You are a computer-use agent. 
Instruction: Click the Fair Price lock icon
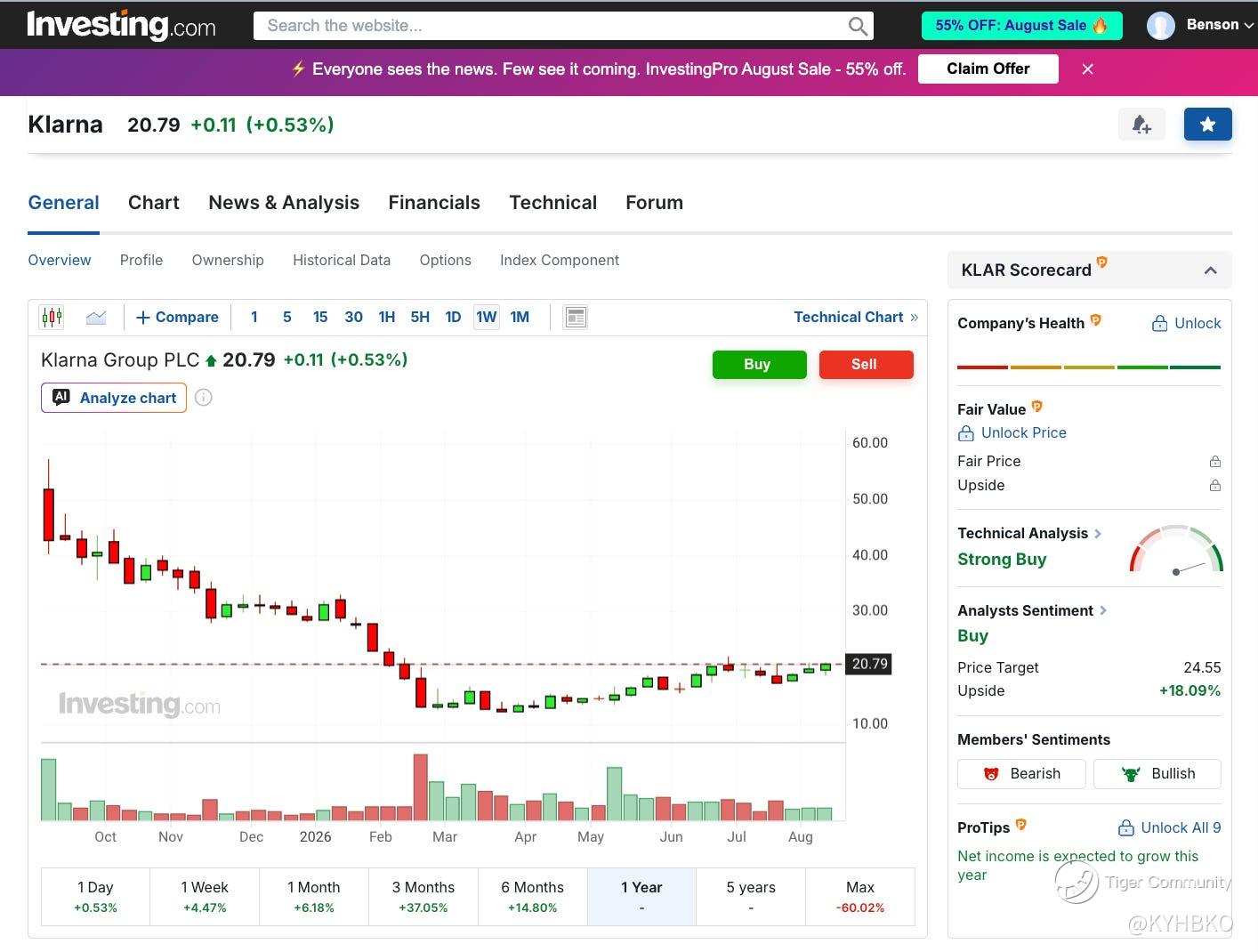pyautogui.click(x=1215, y=462)
